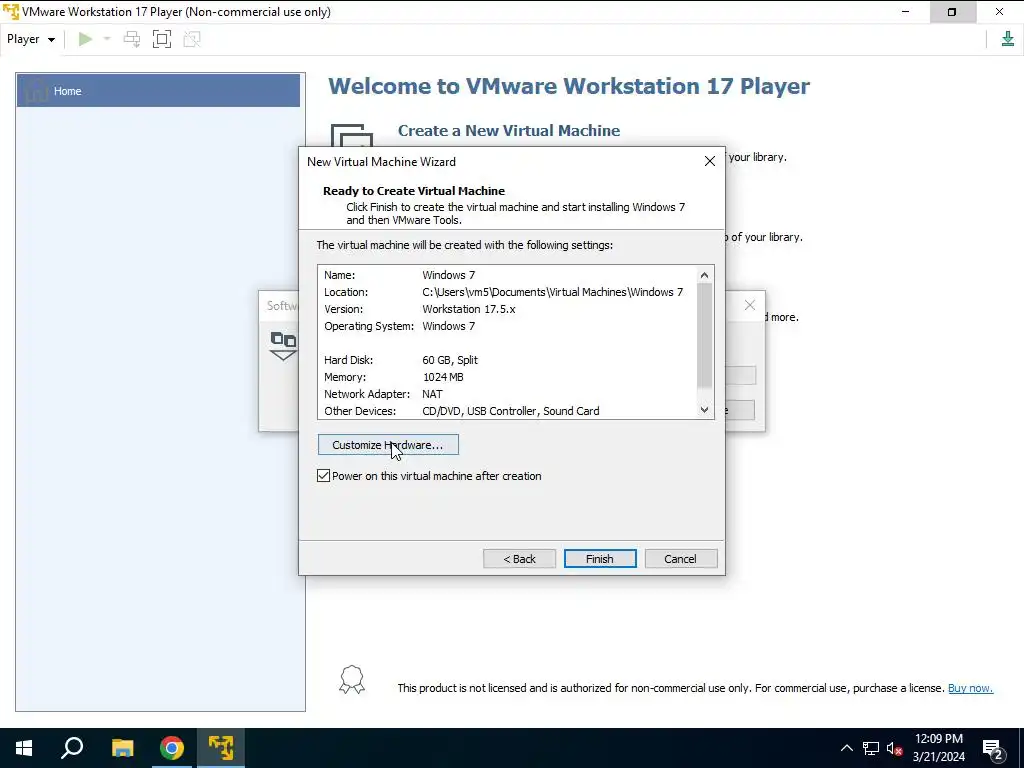Click the settings list scroll up arrow
Screen dimensions: 1024x768
coord(704,275)
